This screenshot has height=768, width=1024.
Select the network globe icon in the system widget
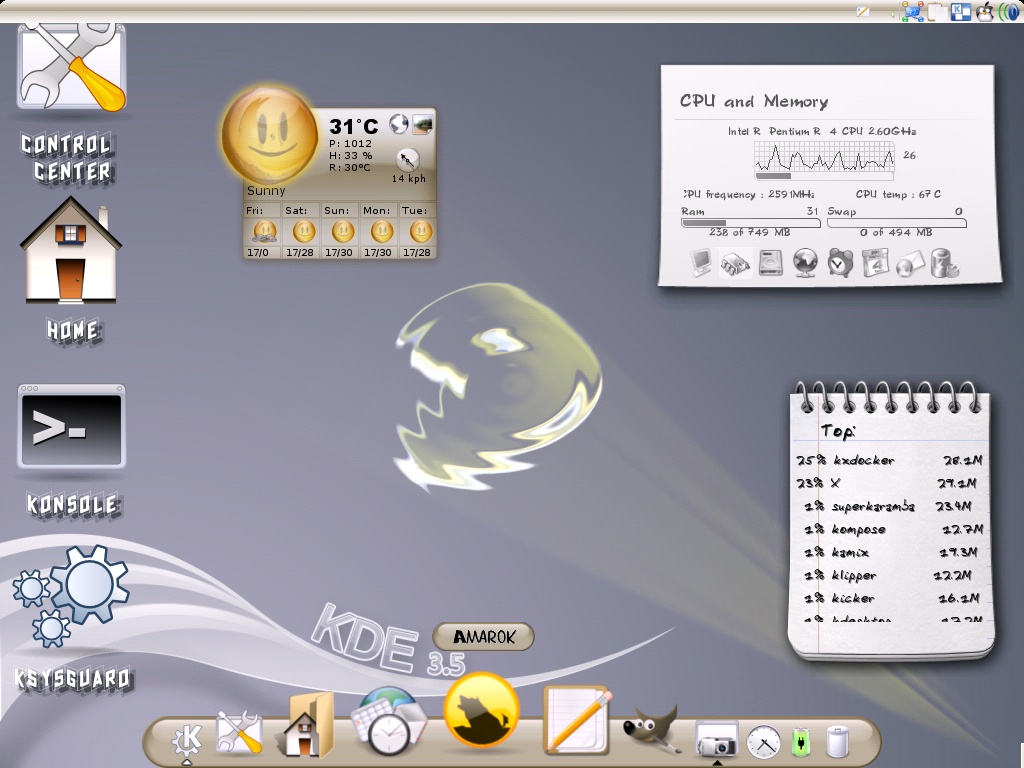(x=805, y=263)
